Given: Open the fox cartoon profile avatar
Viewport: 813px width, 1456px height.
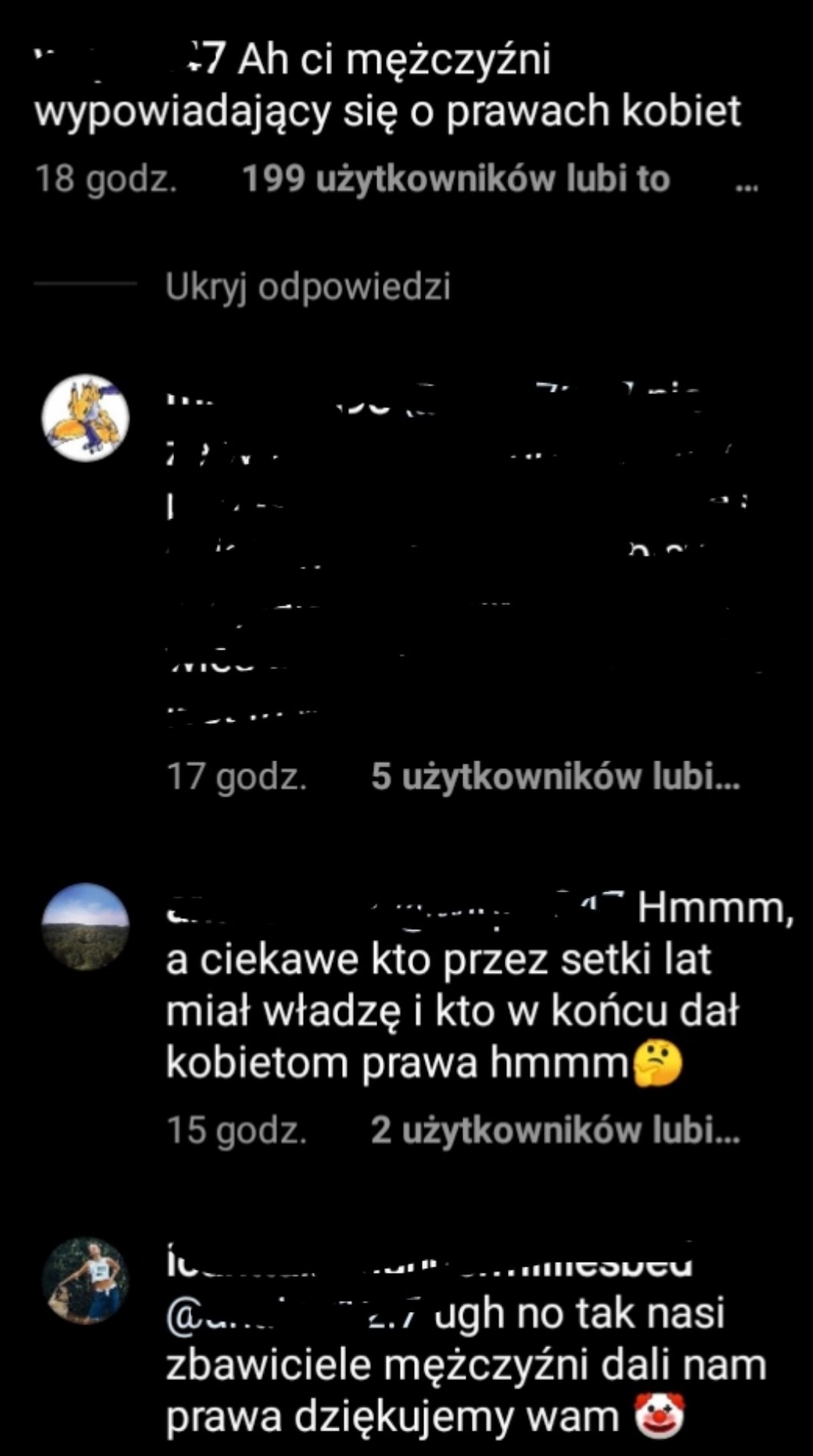Looking at the screenshot, I should click(x=85, y=418).
